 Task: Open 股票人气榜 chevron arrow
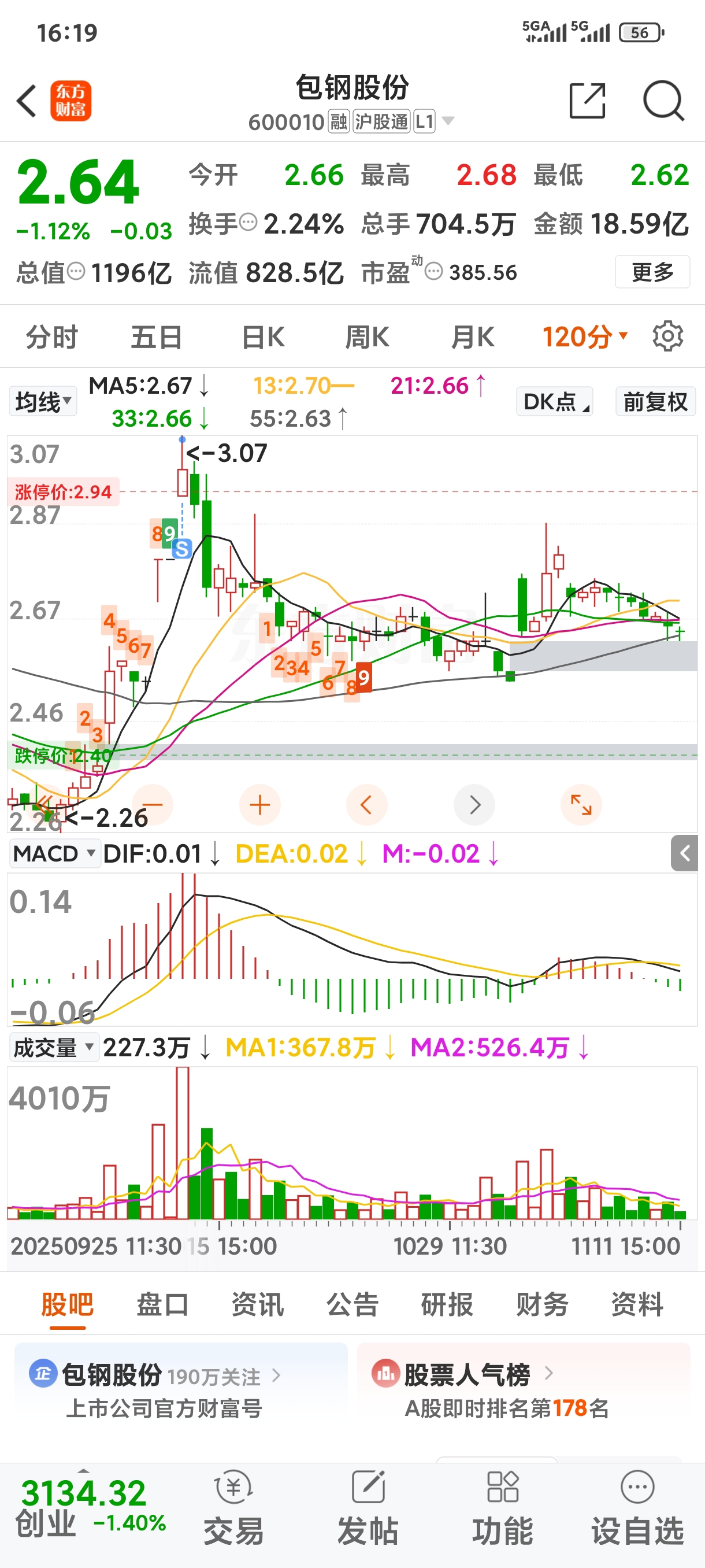(548, 1373)
